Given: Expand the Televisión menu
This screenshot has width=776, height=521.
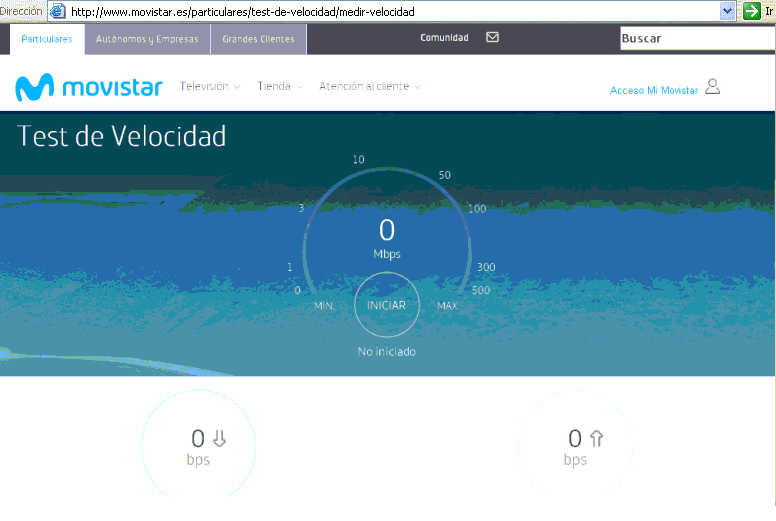Looking at the screenshot, I should coord(210,86).
